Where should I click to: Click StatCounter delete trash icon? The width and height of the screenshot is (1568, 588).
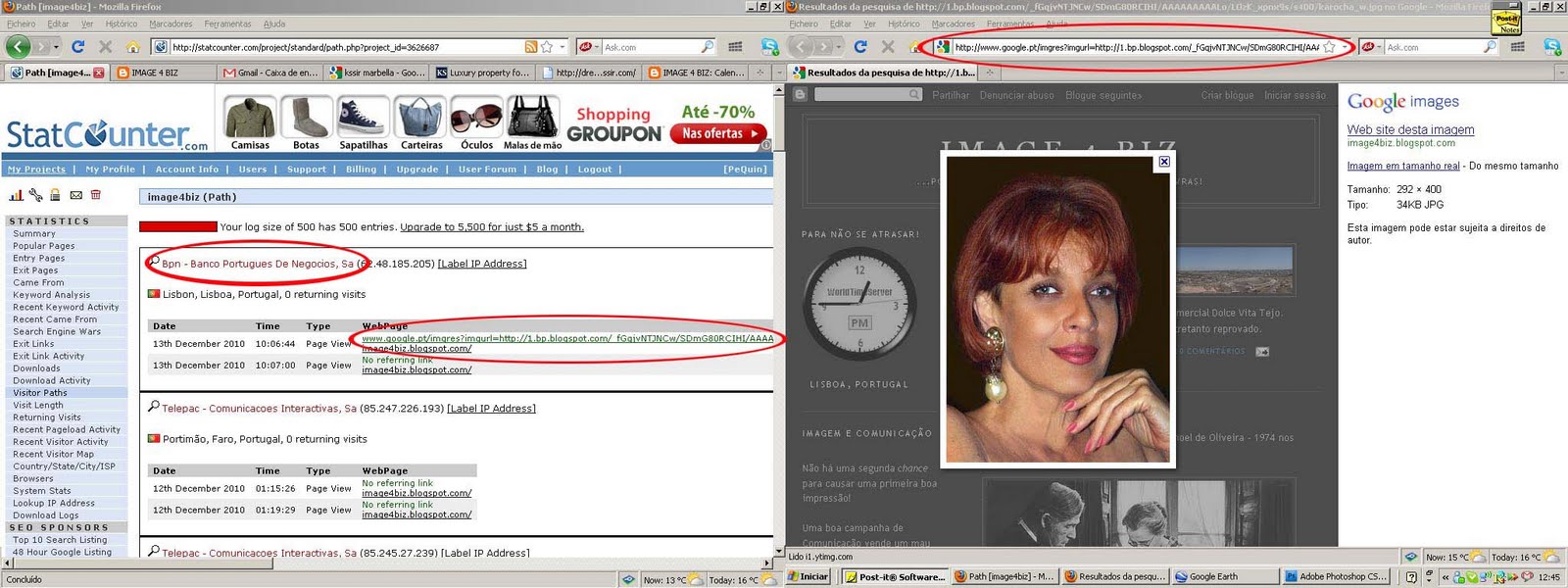pos(96,195)
